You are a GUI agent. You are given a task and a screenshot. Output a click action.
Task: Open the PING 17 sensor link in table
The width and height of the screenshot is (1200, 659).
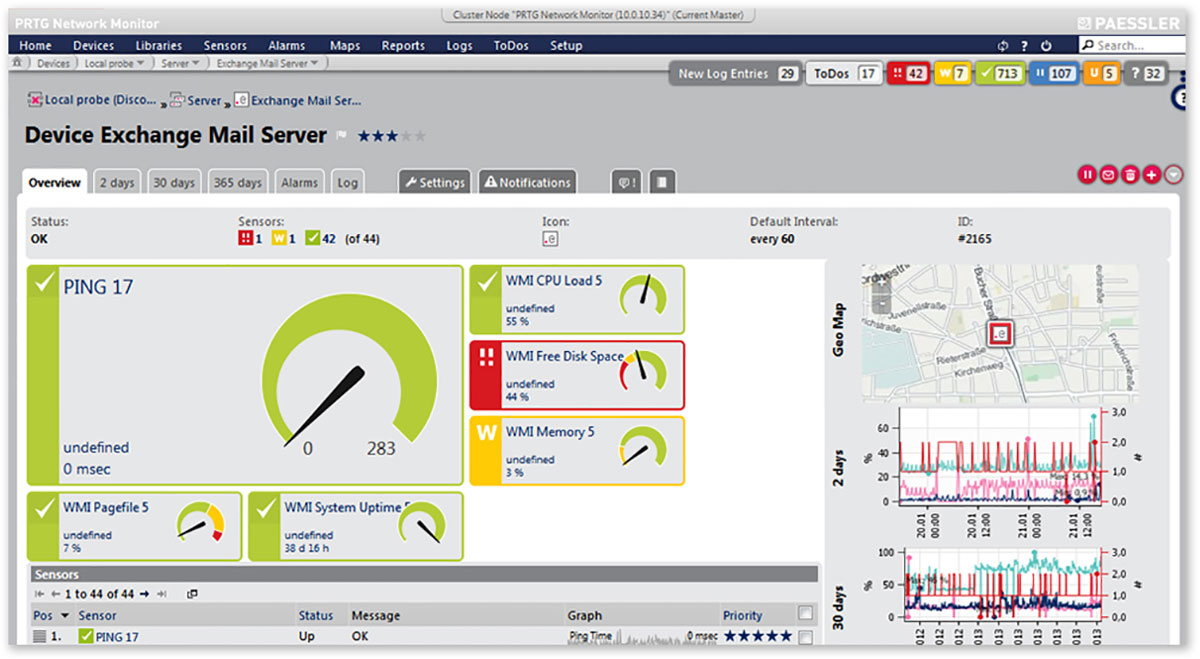point(117,637)
